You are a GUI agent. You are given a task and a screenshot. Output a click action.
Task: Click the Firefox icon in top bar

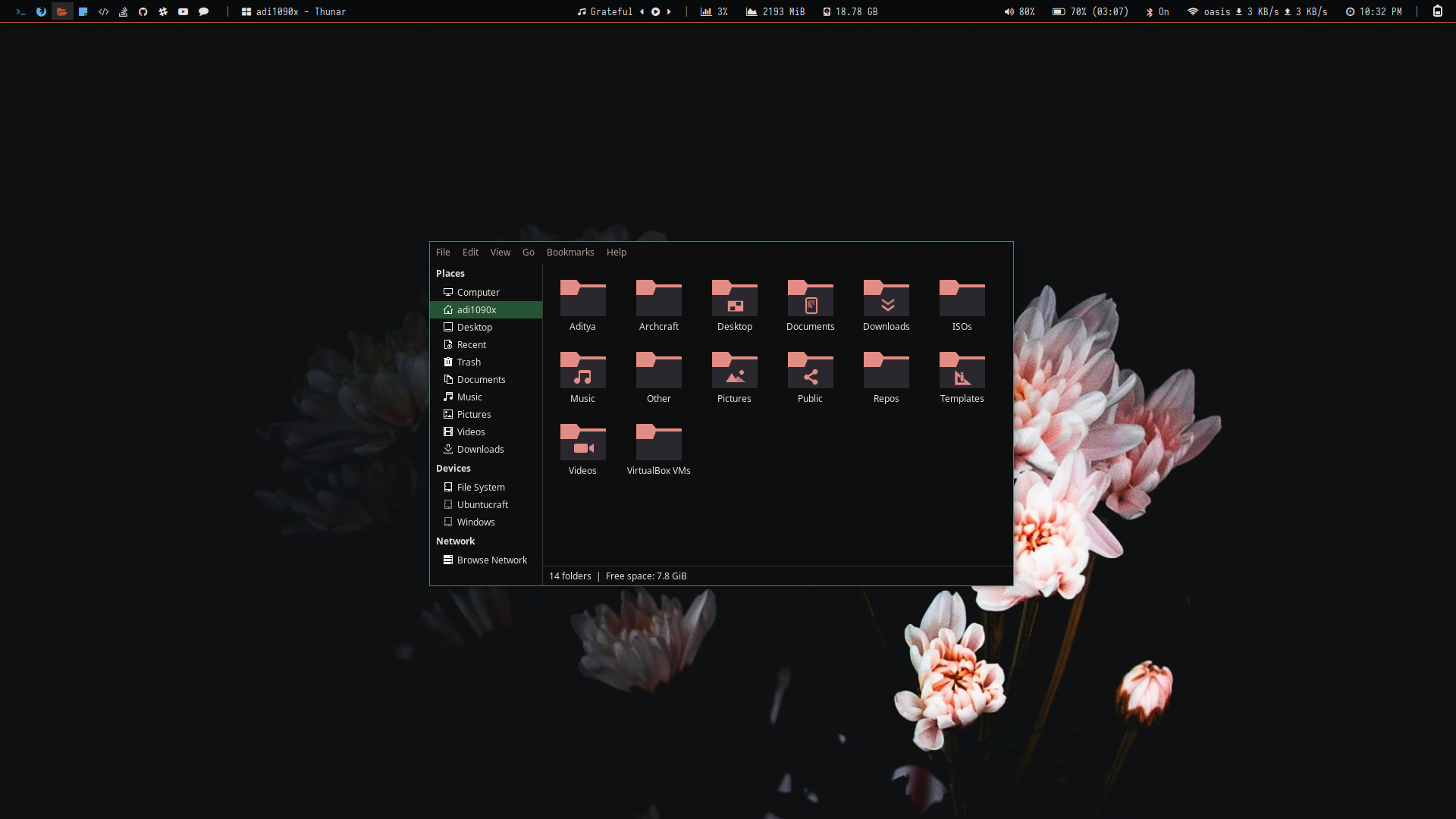[x=41, y=11]
